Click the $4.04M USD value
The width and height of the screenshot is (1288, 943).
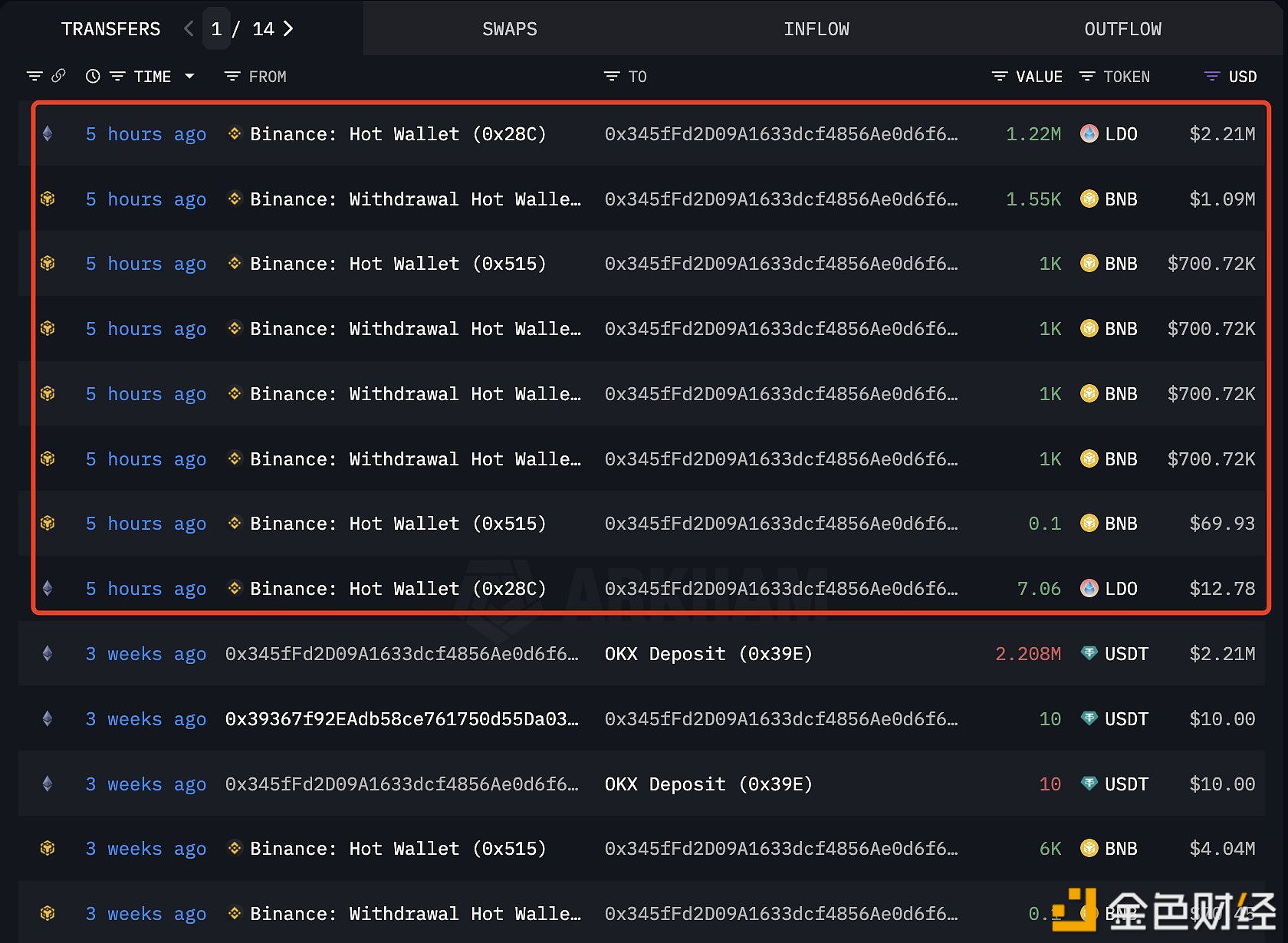click(1222, 849)
